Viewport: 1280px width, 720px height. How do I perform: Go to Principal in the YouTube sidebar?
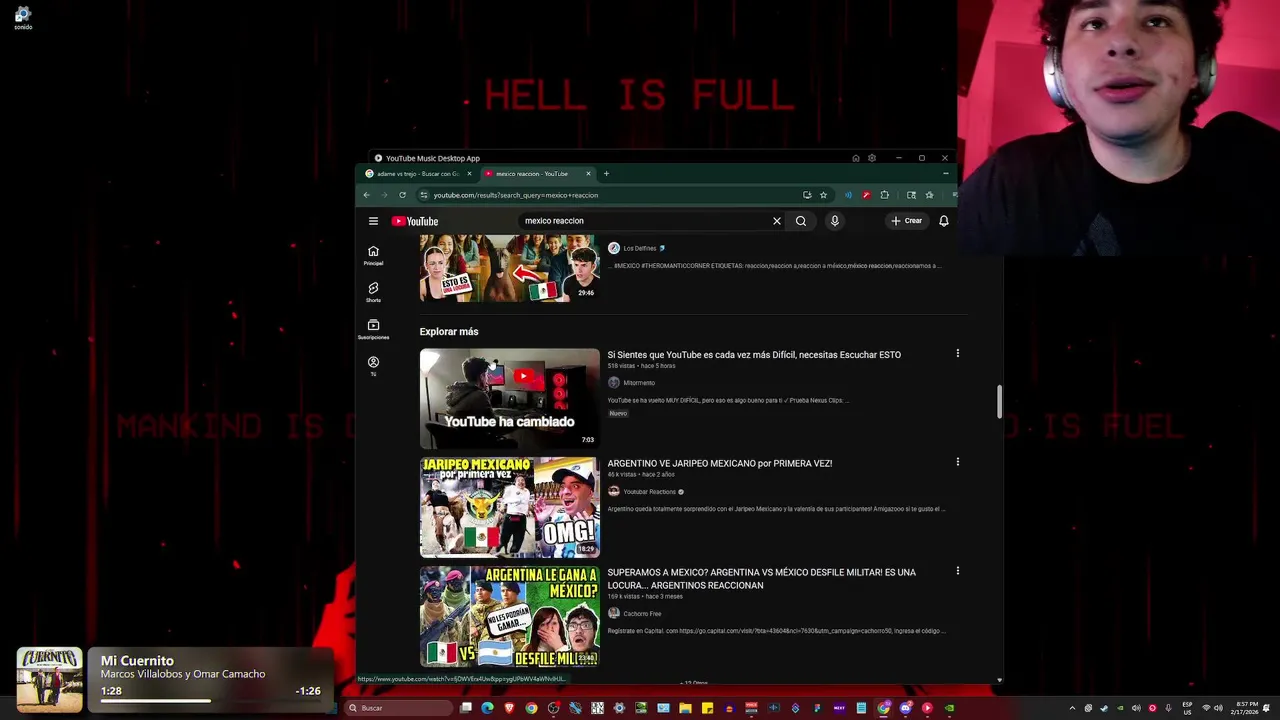point(373,255)
